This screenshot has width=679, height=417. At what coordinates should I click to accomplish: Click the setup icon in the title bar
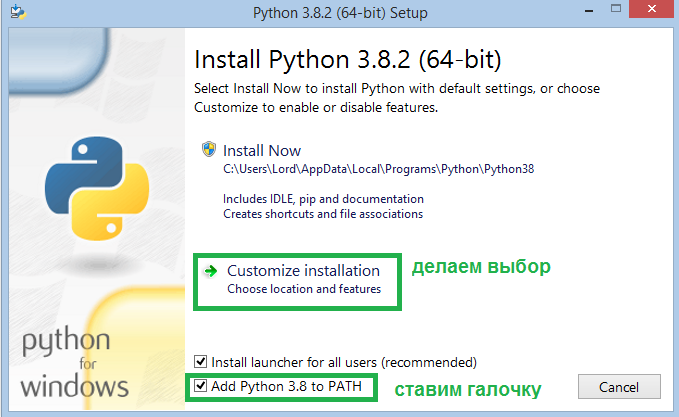click(18, 11)
